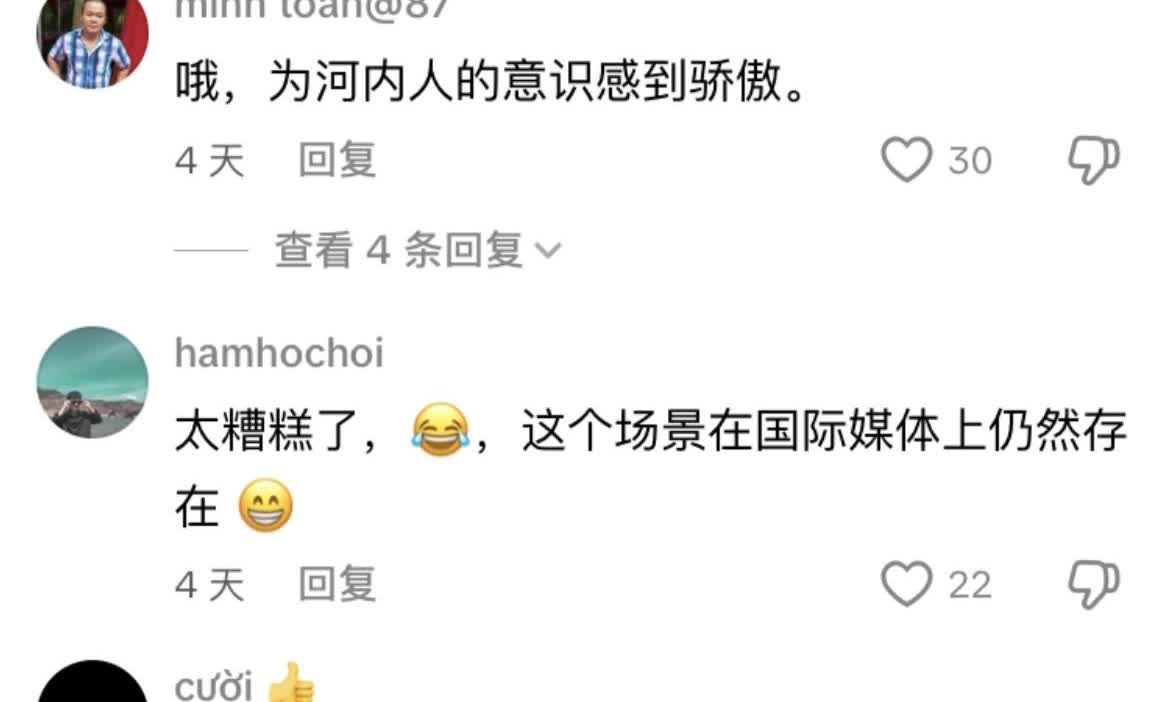Viewport: 1168px width, 702px height.
Task: Tap the heart on hamhochoi's comment
Action: [906, 584]
